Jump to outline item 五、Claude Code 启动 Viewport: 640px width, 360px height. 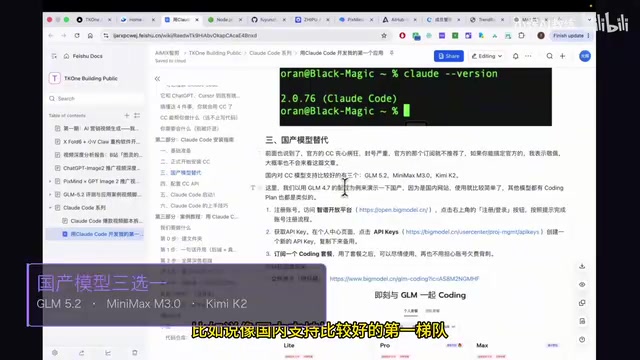pyautogui.click(x=188, y=195)
